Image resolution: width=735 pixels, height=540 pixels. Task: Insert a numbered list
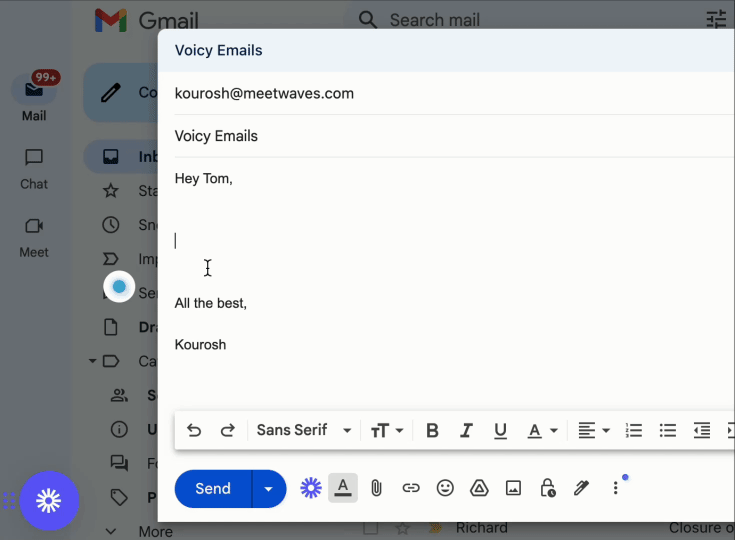(x=634, y=430)
